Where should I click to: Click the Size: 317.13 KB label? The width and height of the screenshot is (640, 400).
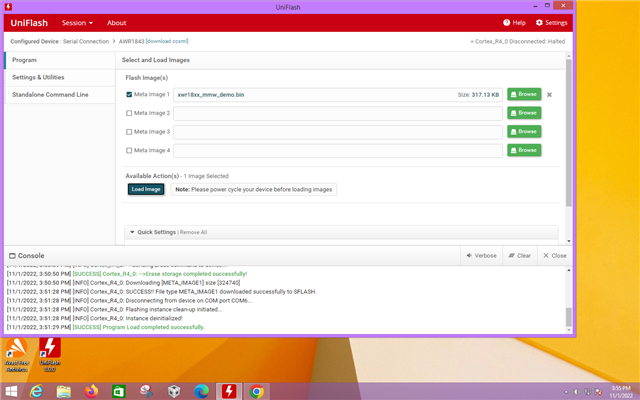coord(478,95)
